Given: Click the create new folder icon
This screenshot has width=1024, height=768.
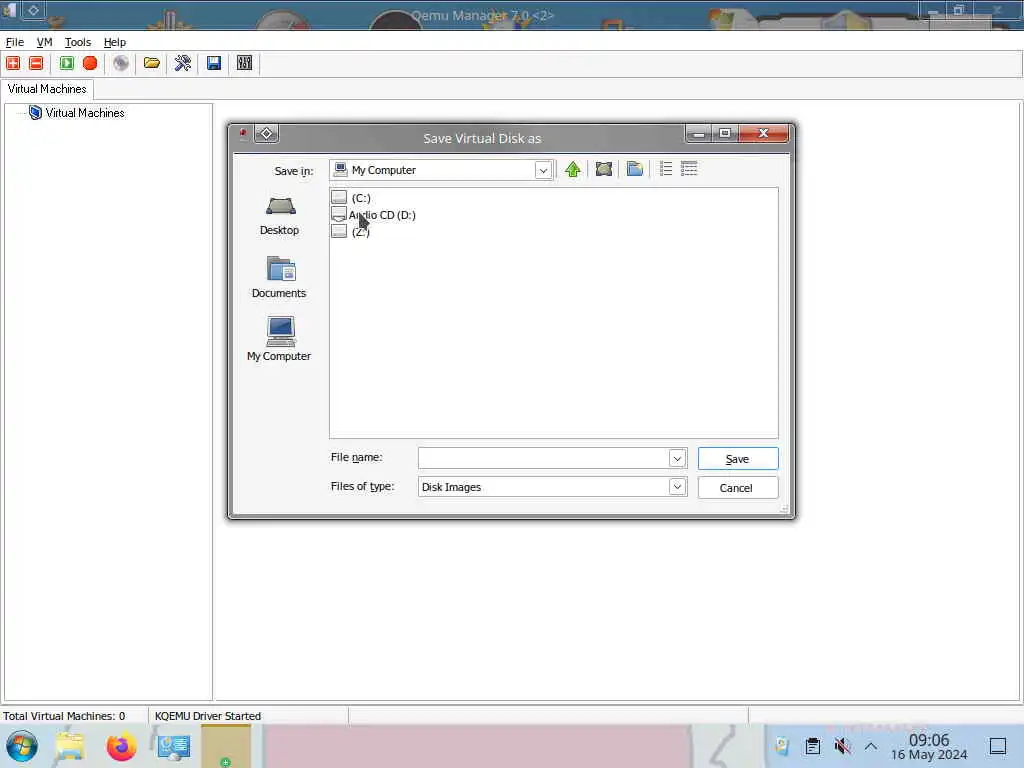Looking at the screenshot, I should (x=635, y=170).
